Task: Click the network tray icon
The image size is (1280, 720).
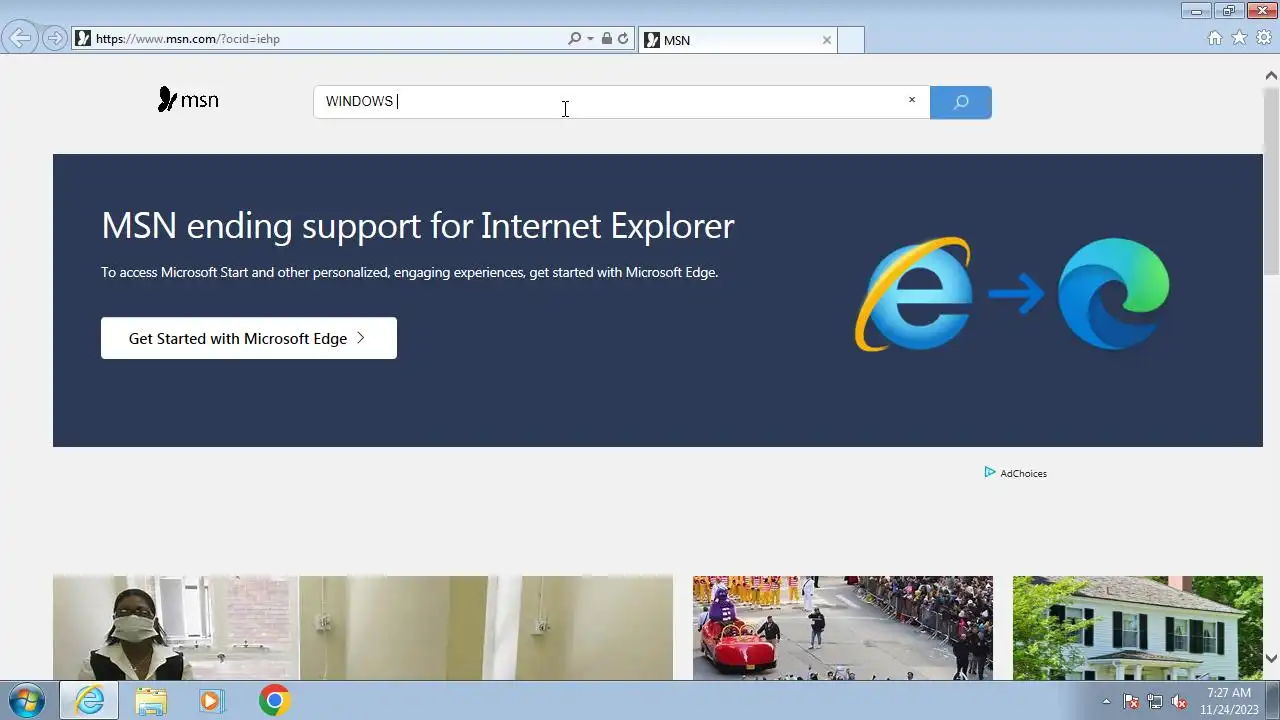Action: coord(1155,701)
